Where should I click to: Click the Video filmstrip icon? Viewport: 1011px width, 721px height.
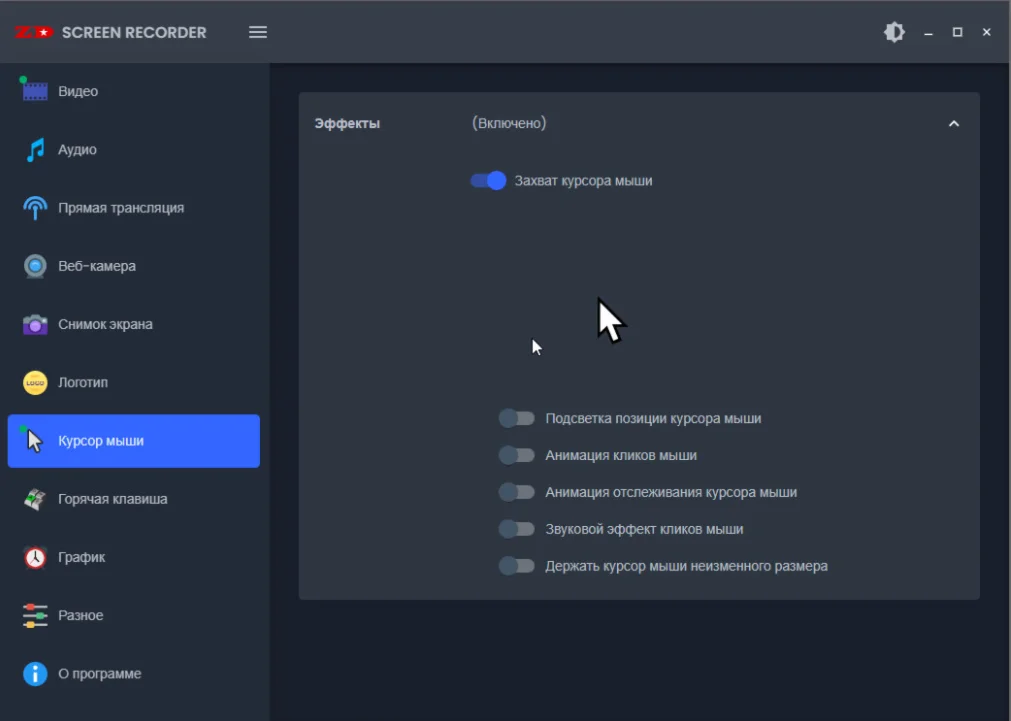35,91
